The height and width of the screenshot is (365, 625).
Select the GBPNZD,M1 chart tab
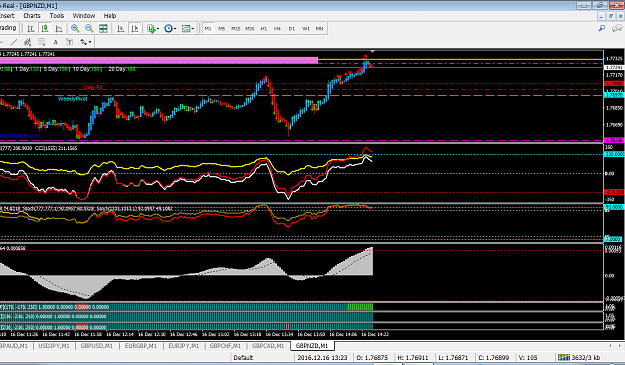[312, 346]
